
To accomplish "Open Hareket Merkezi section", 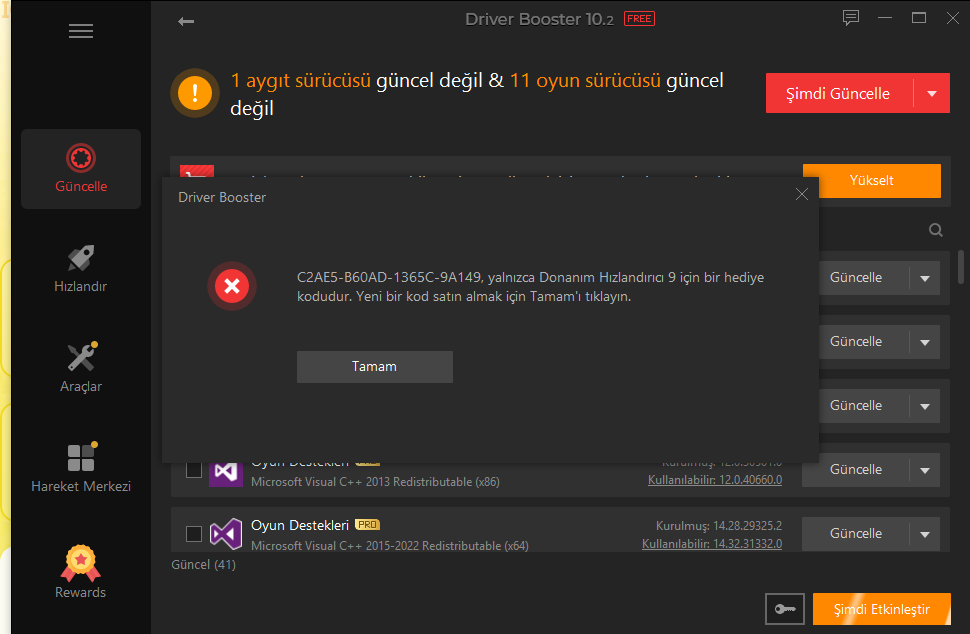I will [x=81, y=468].
